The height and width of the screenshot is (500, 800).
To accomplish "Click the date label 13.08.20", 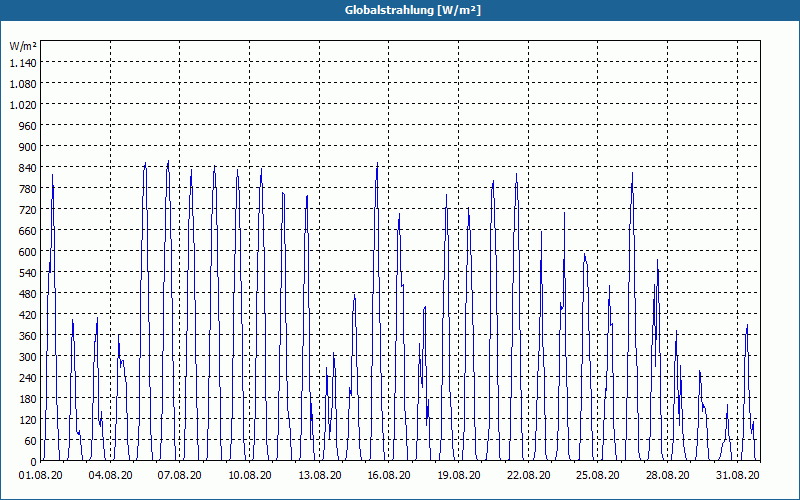I will (x=319, y=475).
